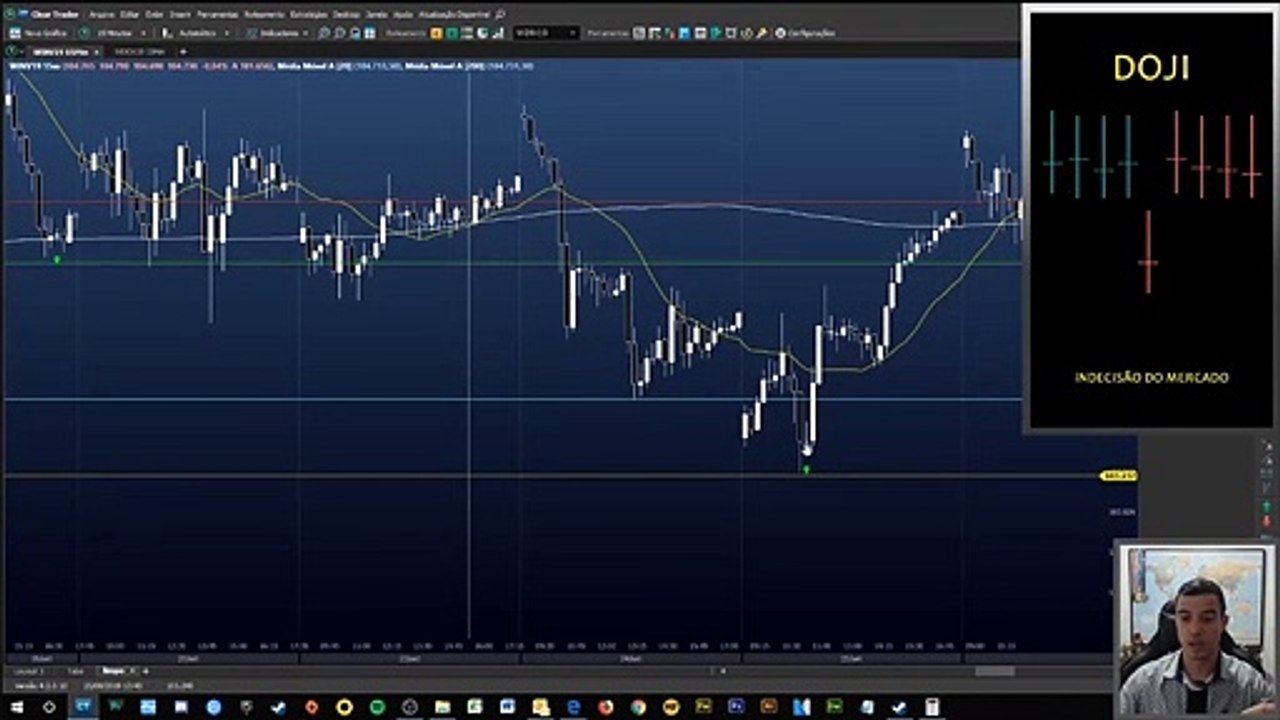Select the green horizontal line on chart

pyautogui.click(x=512, y=263)
